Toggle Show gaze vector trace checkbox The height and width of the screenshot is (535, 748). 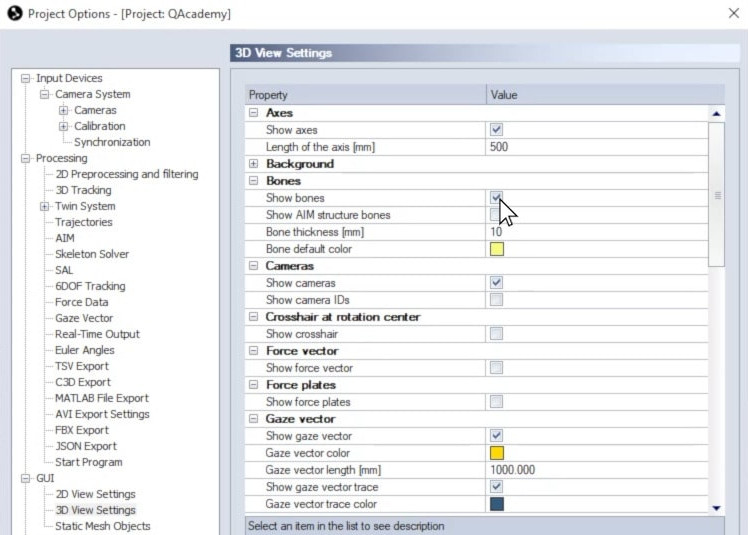[496, 486]
